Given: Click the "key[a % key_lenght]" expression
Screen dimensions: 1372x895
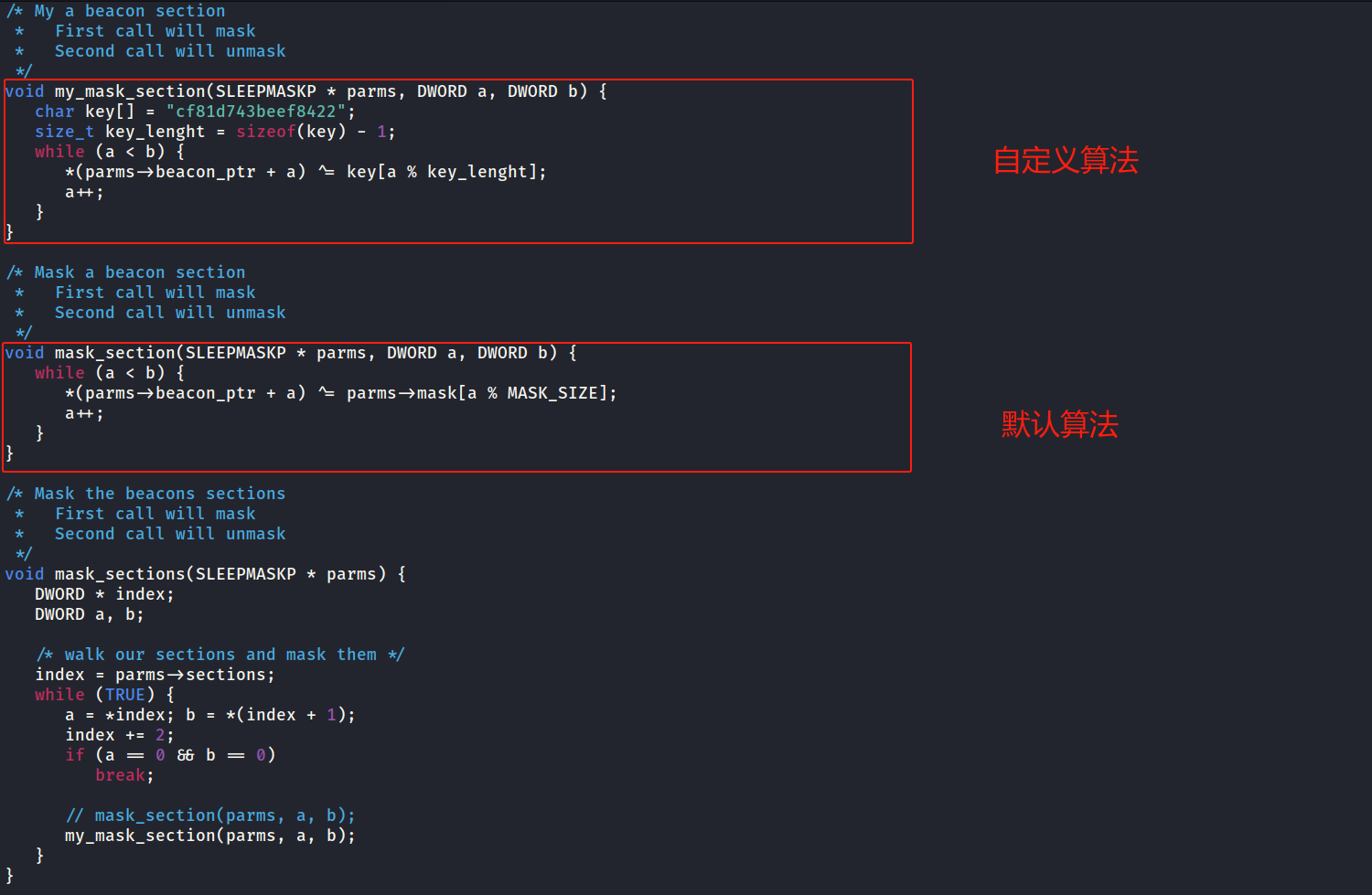Looking at the screenshot, I should pos(445,172).
